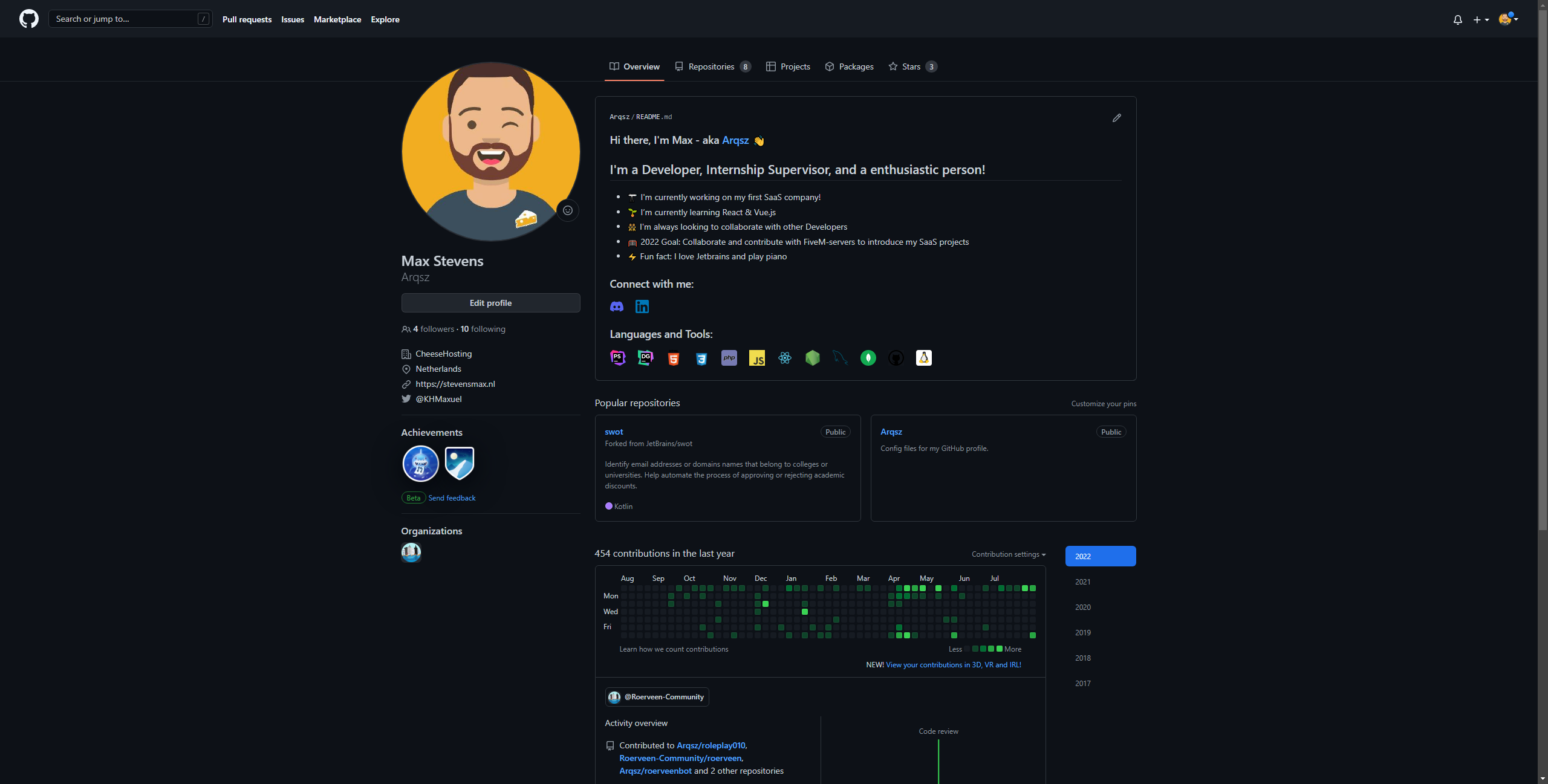Image resolution: width=1548 pixels, height=784 pixels.
Task: Open the user avatar menu dropdown
Action: click(1508, 19)
